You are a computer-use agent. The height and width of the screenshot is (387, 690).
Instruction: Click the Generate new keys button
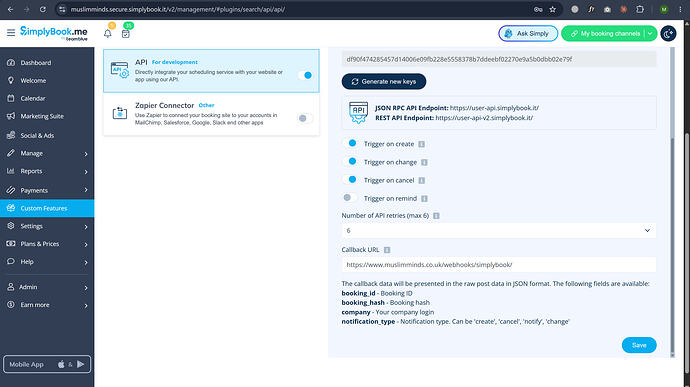384,81
